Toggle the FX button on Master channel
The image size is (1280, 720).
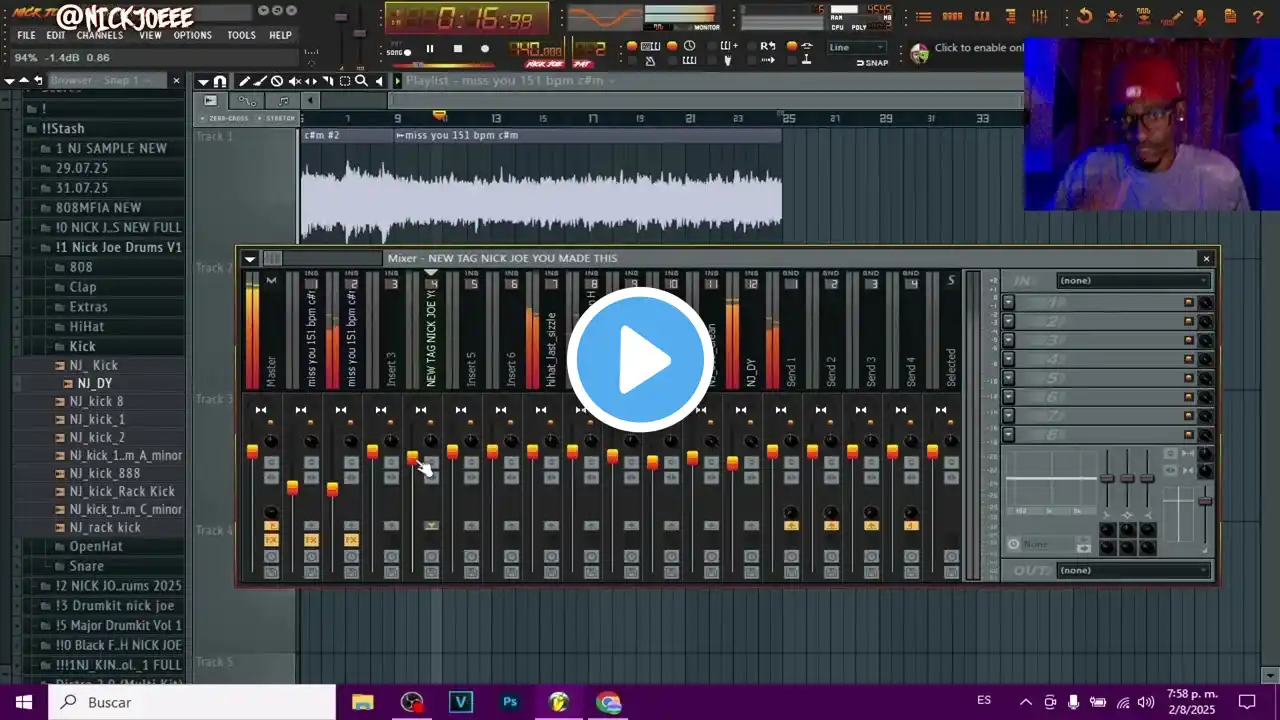point(271,540)
